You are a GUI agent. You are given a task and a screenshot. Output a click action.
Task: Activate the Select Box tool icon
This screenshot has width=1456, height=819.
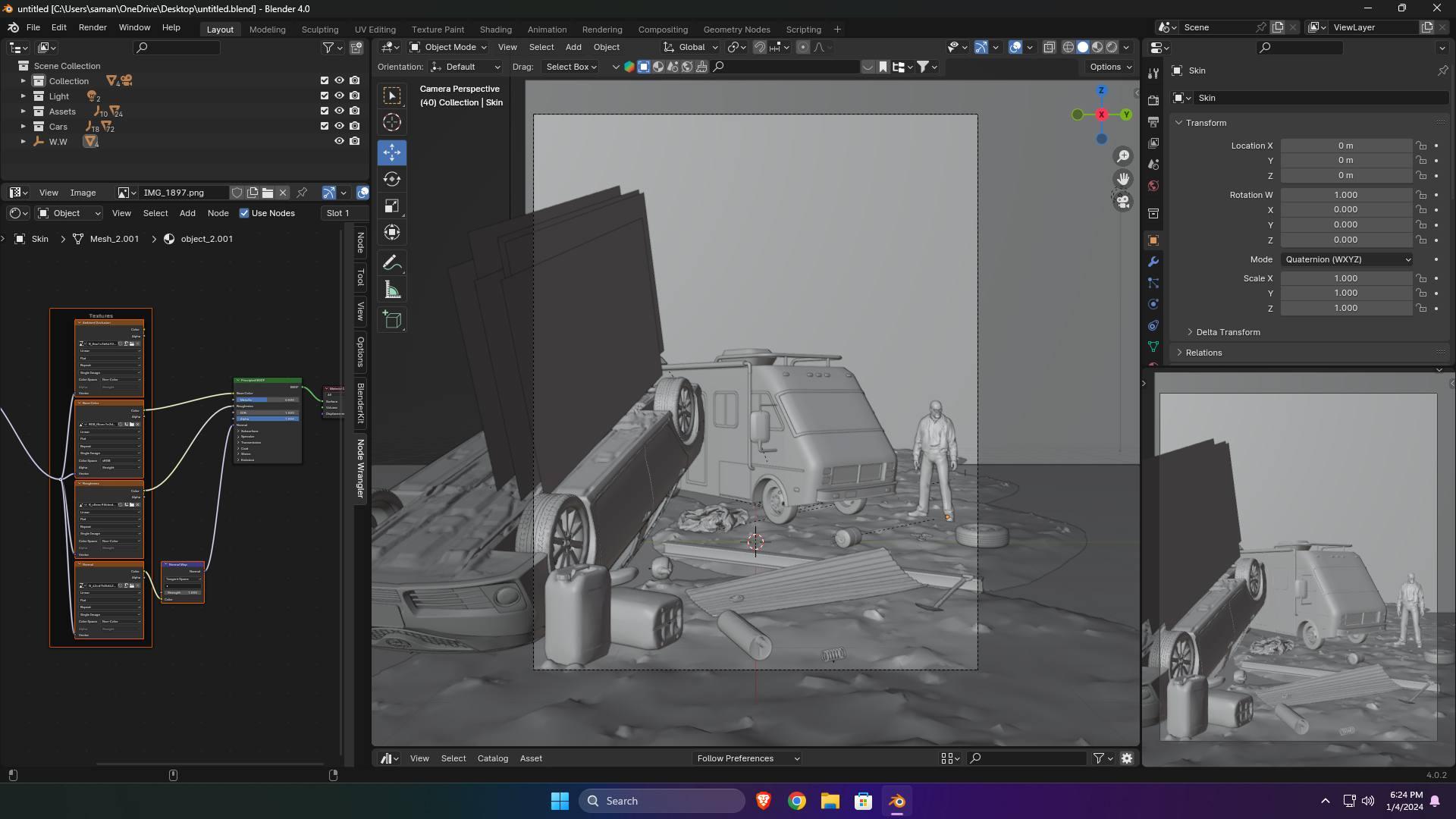point(392,96)
